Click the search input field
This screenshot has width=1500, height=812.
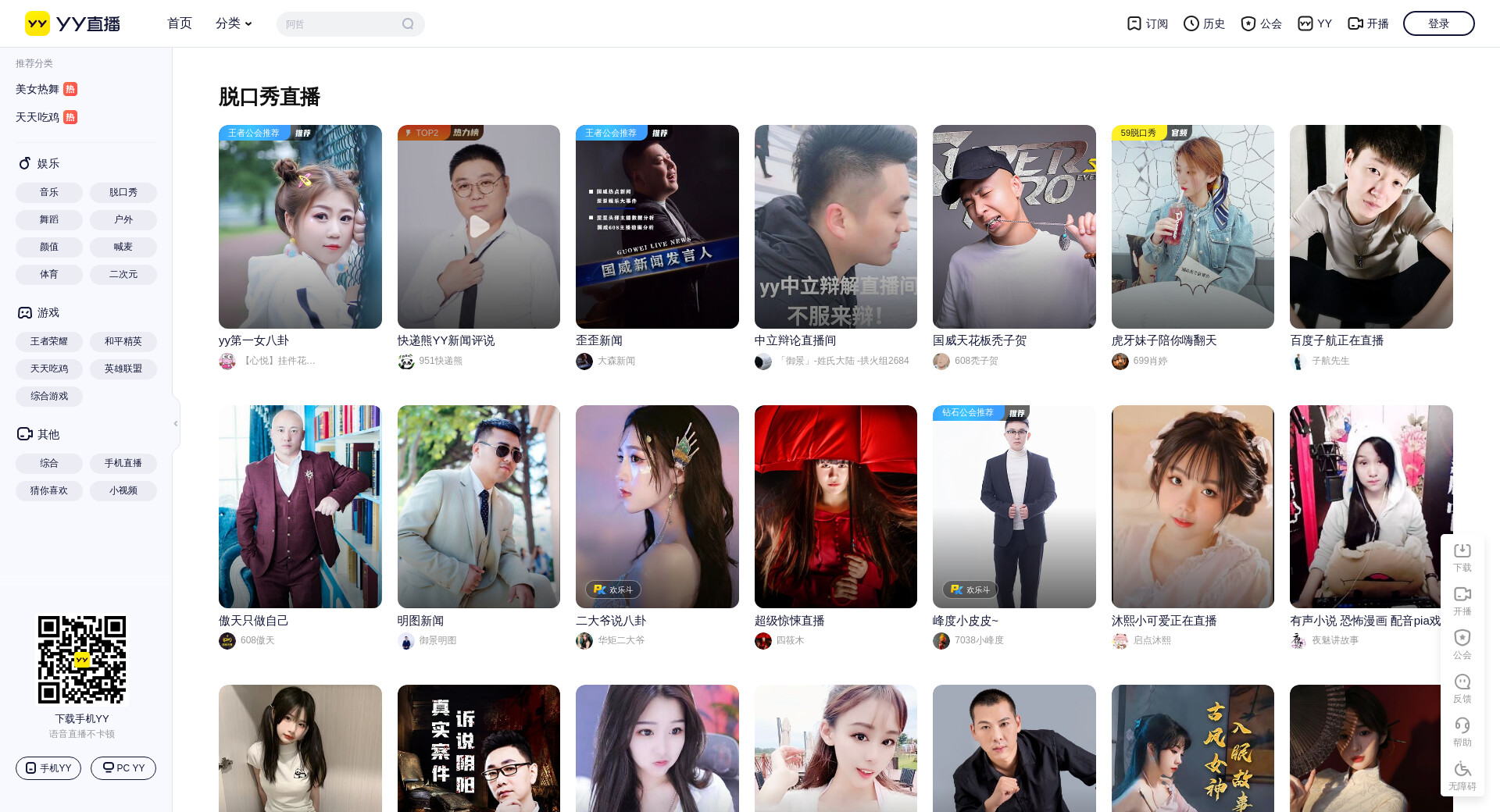pyautogui.click(x=339, y=24)
